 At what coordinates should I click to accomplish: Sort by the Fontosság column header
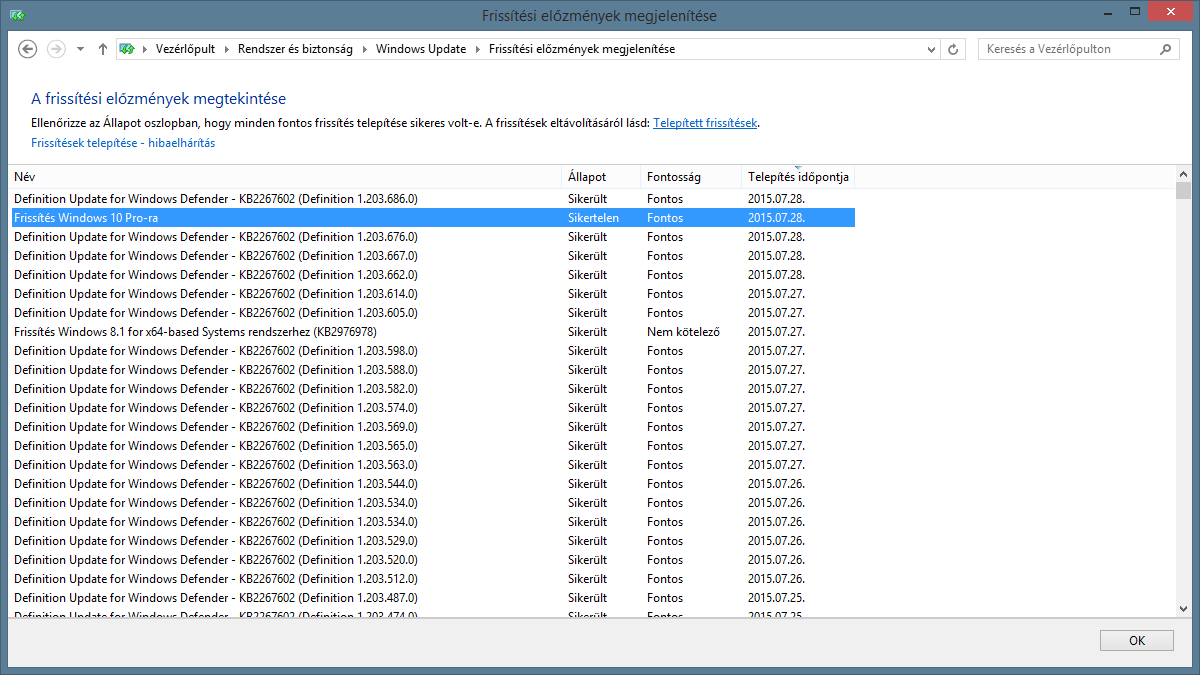tap(691, 177)
